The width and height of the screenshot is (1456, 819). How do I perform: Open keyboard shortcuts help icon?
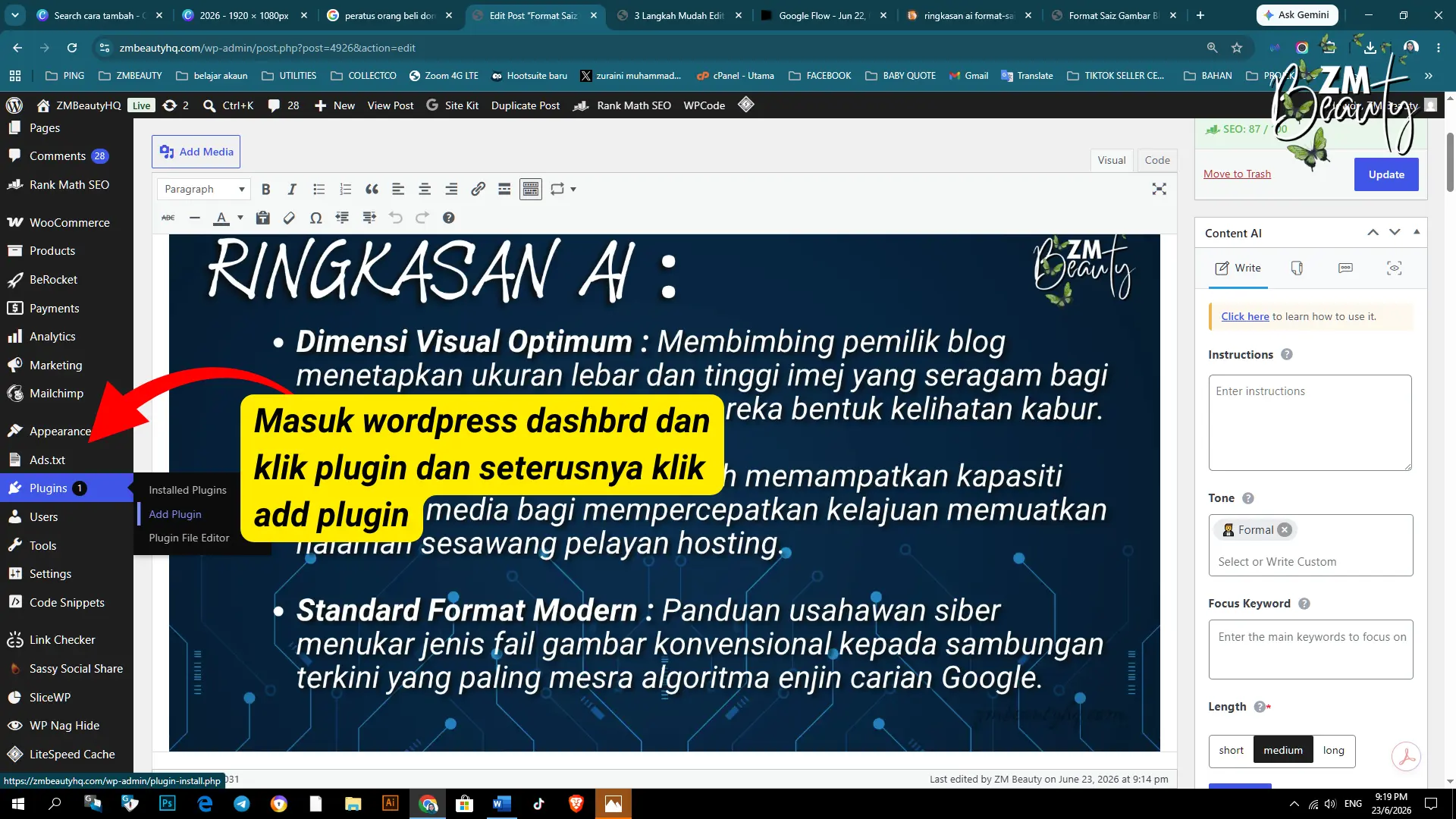pyautogui.click(x=449, y=218)
